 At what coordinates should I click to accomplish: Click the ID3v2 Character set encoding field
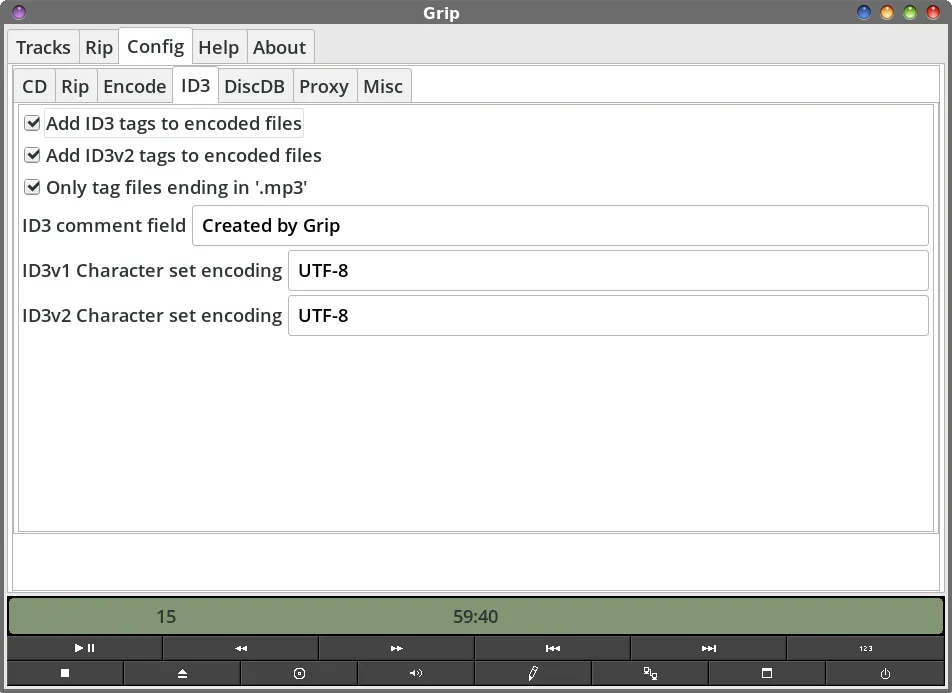coord(608,315)
